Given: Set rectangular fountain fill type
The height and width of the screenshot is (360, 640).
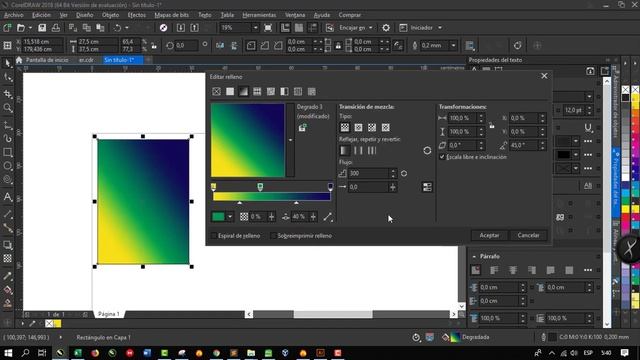Looking at the screenshot, I should tap(386, 127).
